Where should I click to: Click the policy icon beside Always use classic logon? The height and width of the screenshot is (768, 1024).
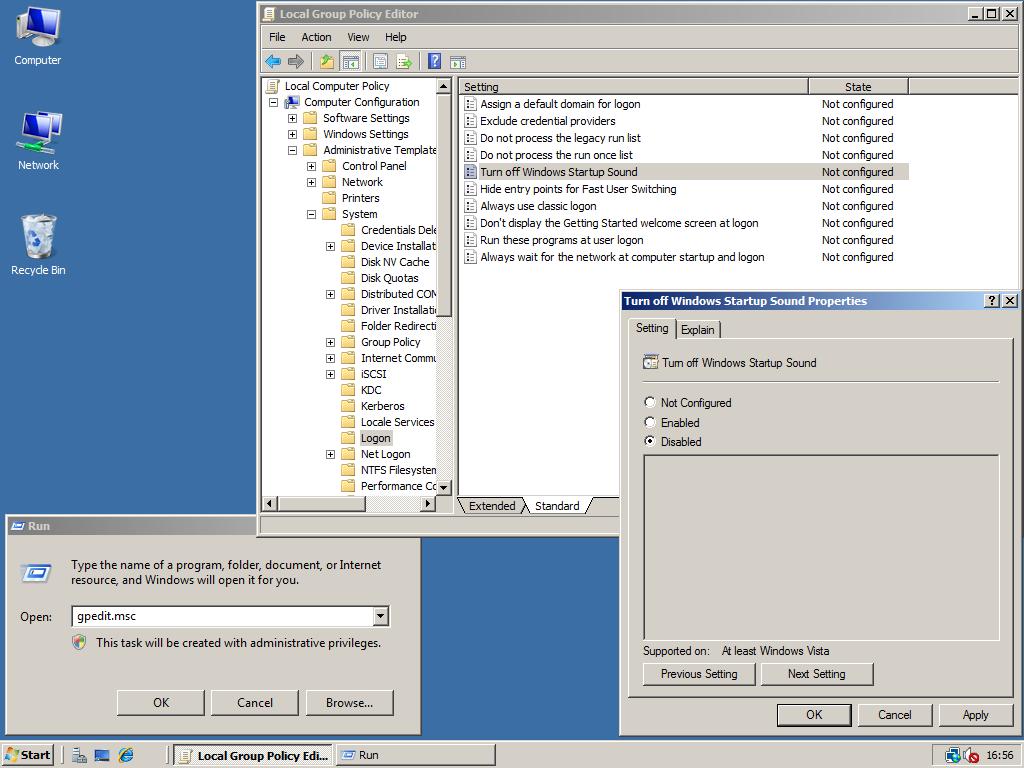tap(470, 206)
